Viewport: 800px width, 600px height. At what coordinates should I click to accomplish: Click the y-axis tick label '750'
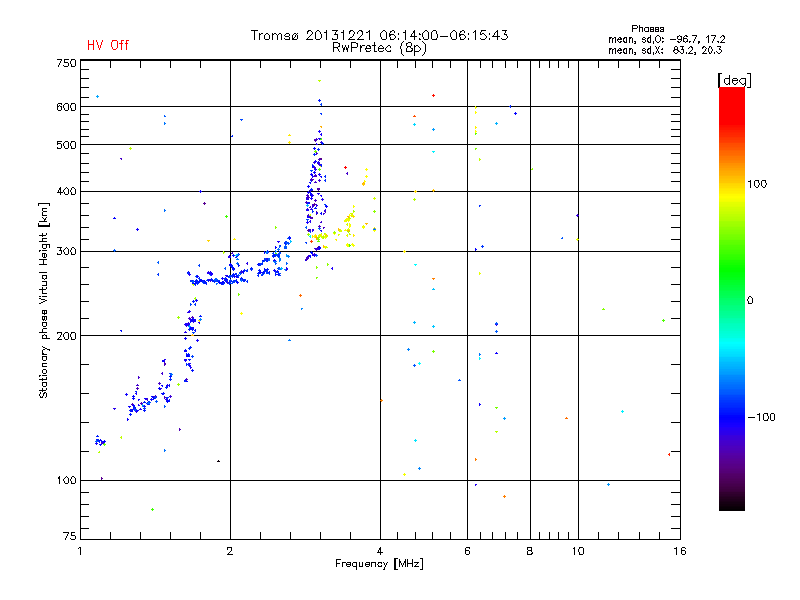coord(66,63)
